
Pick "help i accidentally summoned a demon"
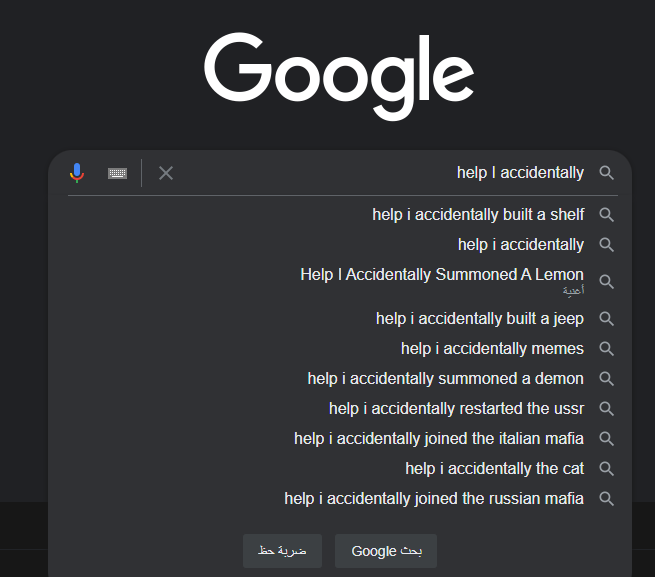pos(445,379)
